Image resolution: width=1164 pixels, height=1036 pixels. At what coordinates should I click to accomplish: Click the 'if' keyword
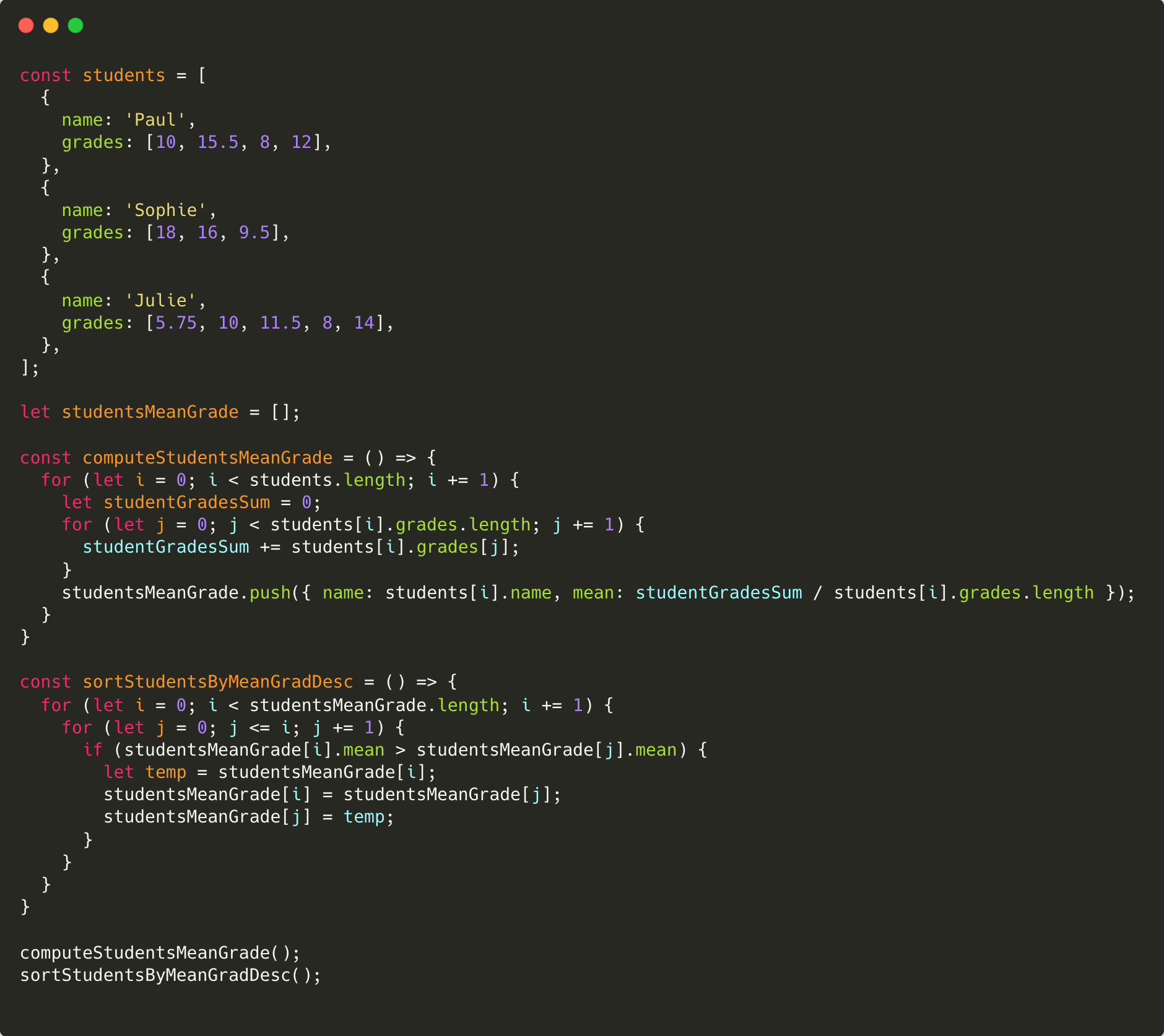[x=93, y=750]
